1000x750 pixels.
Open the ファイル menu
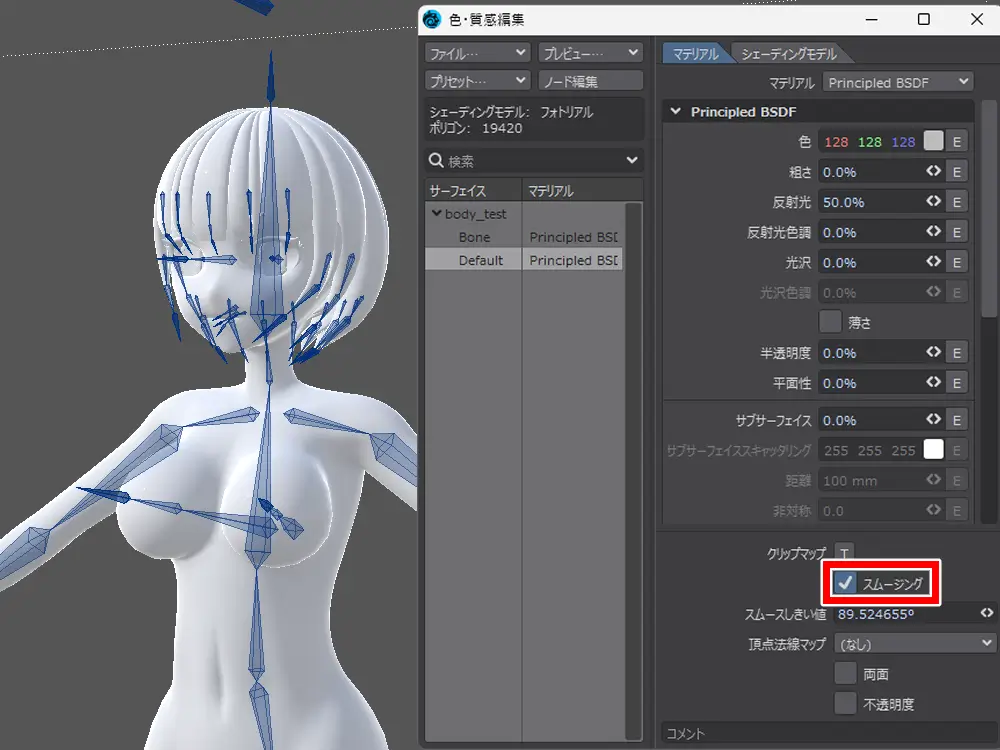[x=477, y=52]
